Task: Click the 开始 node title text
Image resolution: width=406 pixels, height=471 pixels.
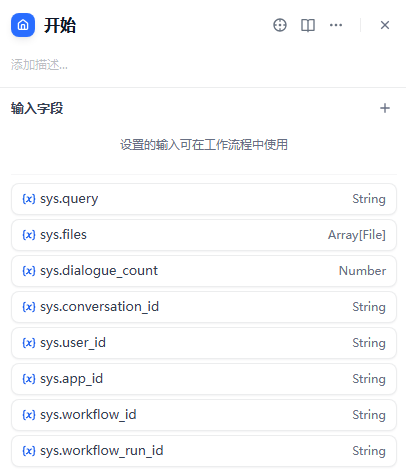Action: 60,25
